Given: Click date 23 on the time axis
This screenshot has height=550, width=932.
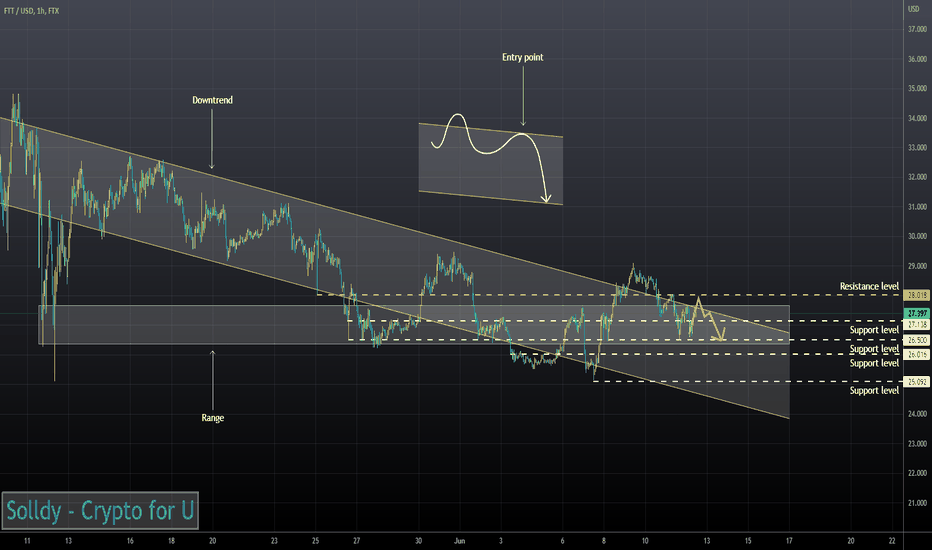Looking at the screenshot, I should coord(274,541).
